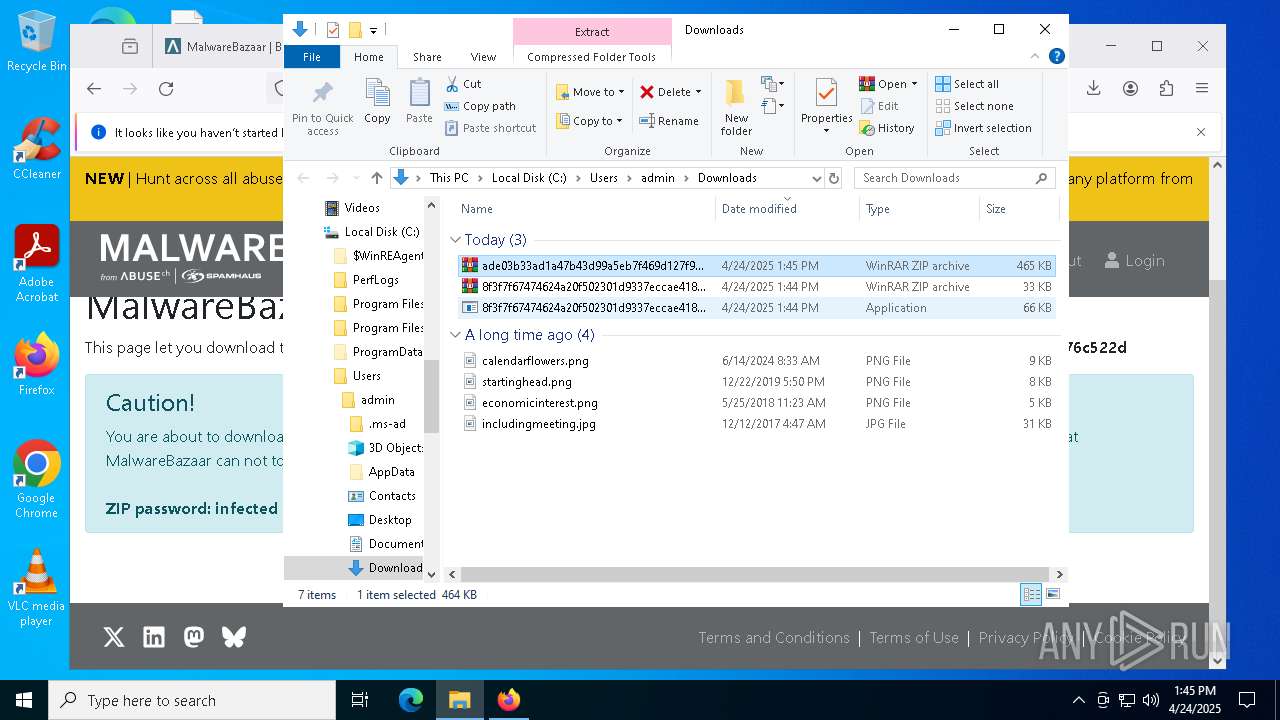Click Rename in Organize group

(669, 121)
